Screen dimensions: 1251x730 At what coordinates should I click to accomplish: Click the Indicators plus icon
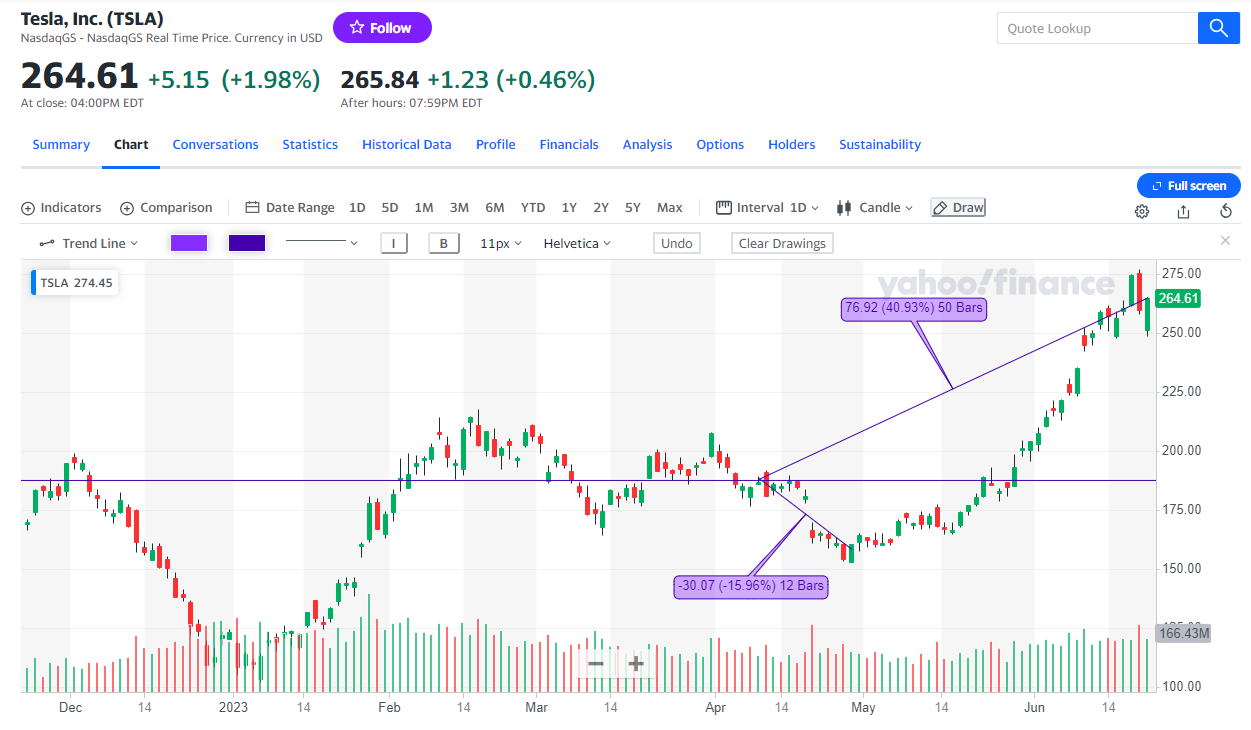pyautogui.click(x=28, y=208)
